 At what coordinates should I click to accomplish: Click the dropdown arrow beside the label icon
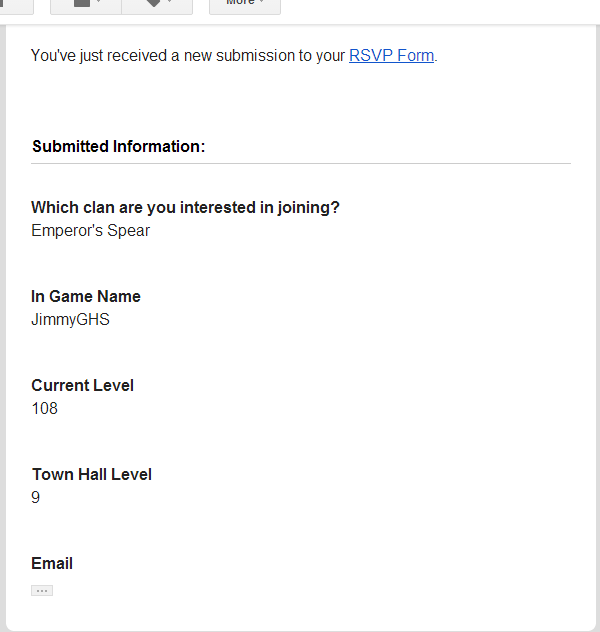pos(169,3)
